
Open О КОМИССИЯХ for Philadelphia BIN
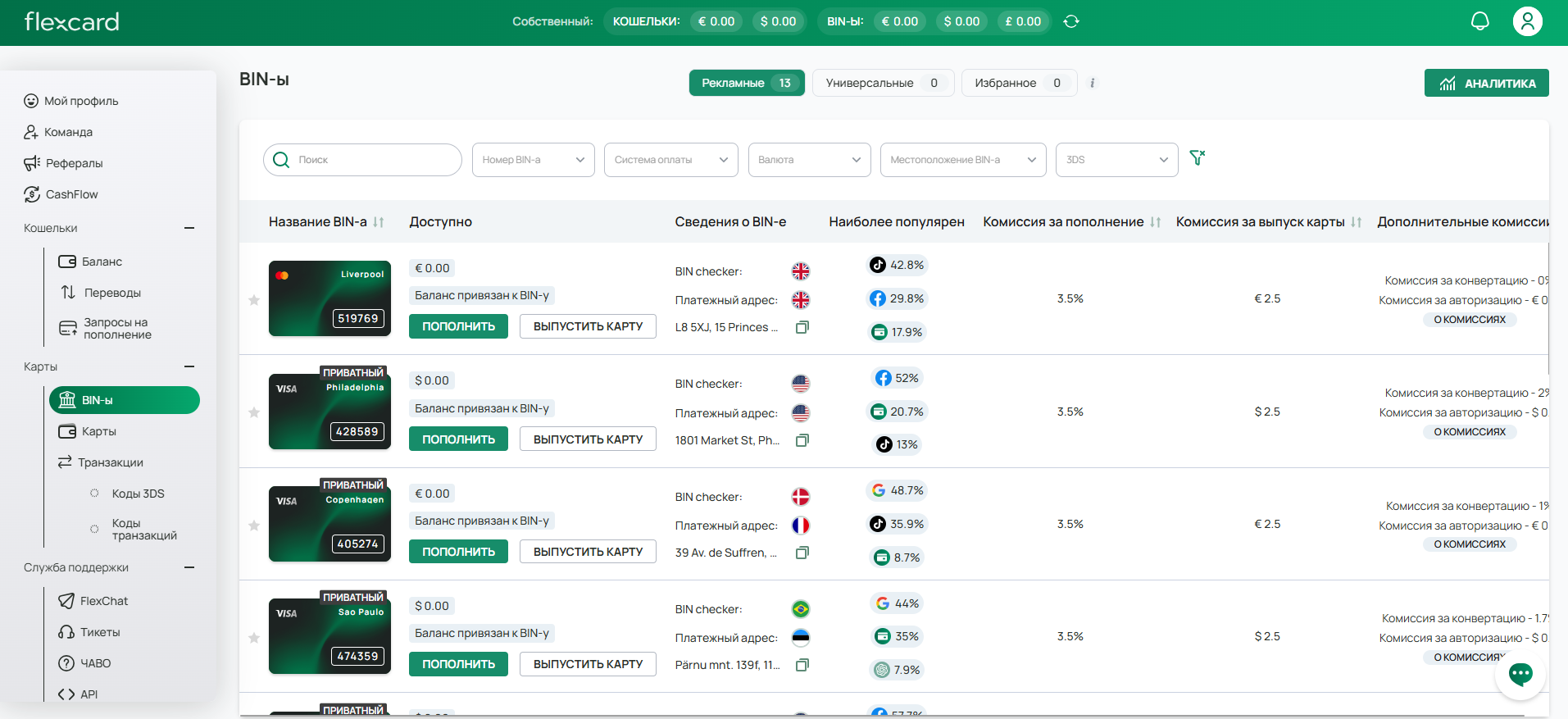tap(1470, 432)
